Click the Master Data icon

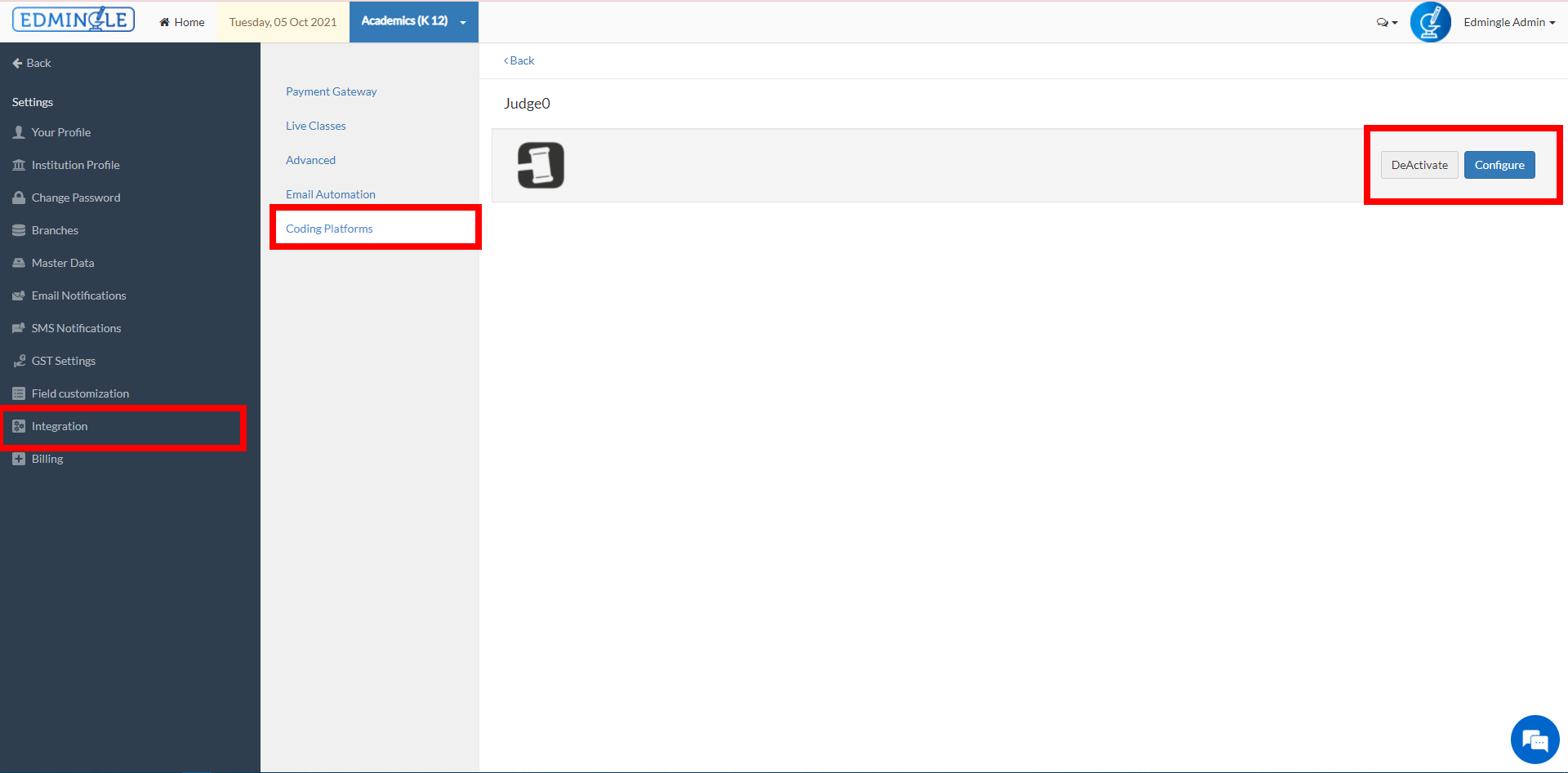click(x=19, y=263)
